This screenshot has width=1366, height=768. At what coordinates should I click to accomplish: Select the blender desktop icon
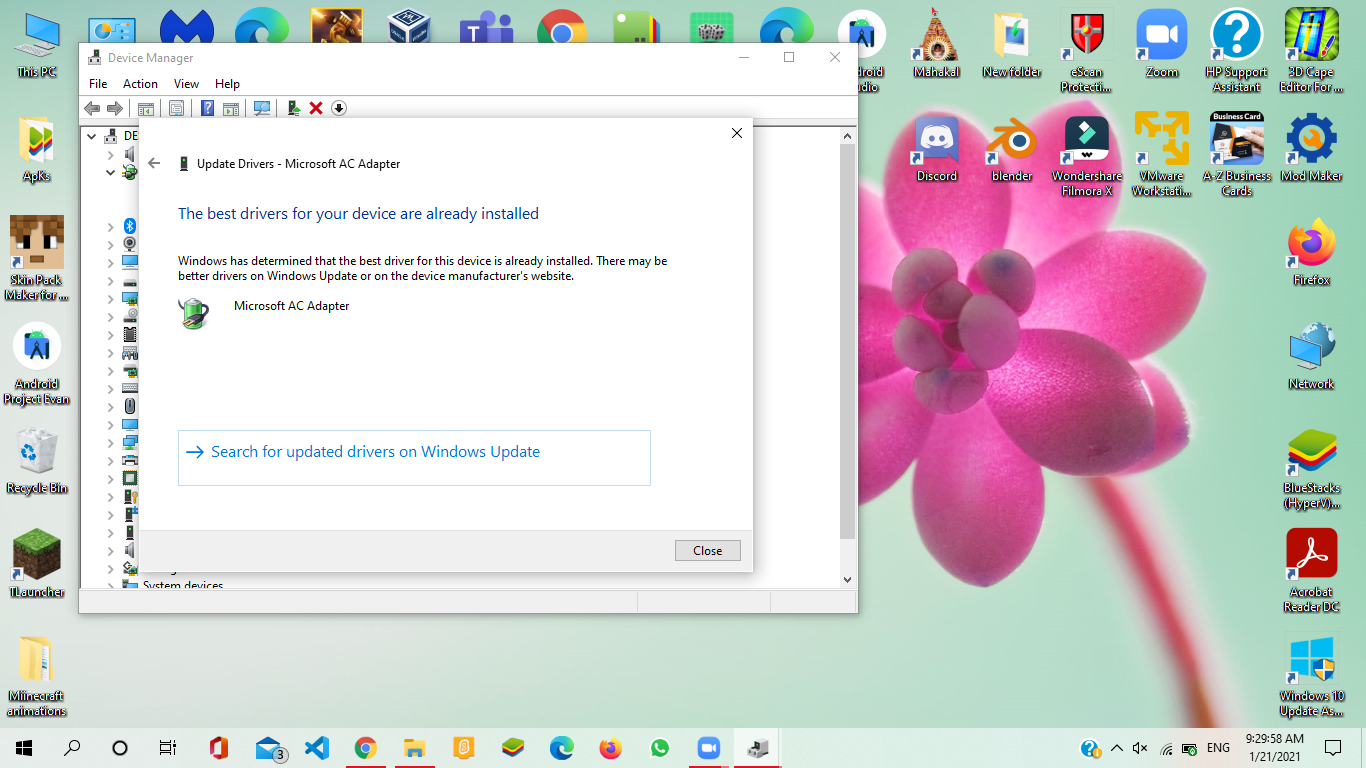click(x=1011, y=150)
